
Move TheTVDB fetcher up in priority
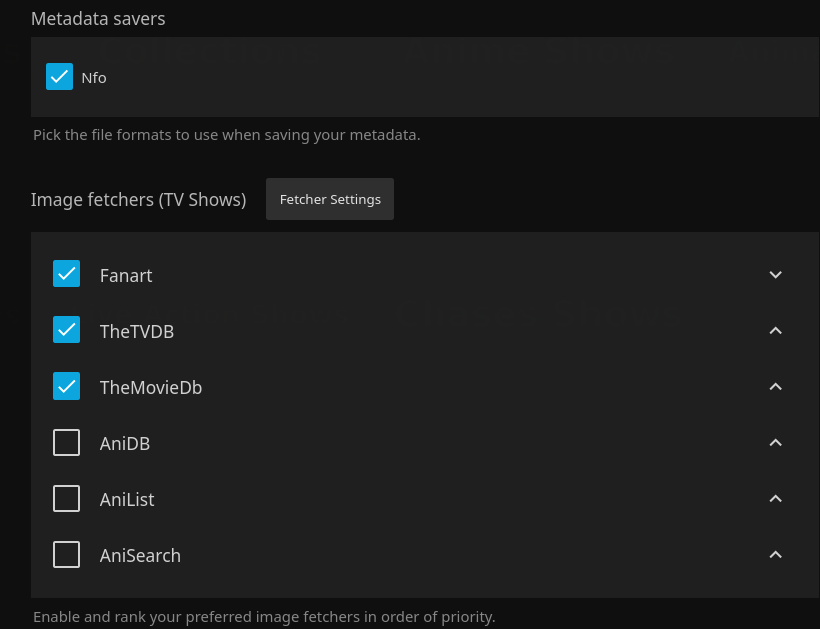point(775,331)
